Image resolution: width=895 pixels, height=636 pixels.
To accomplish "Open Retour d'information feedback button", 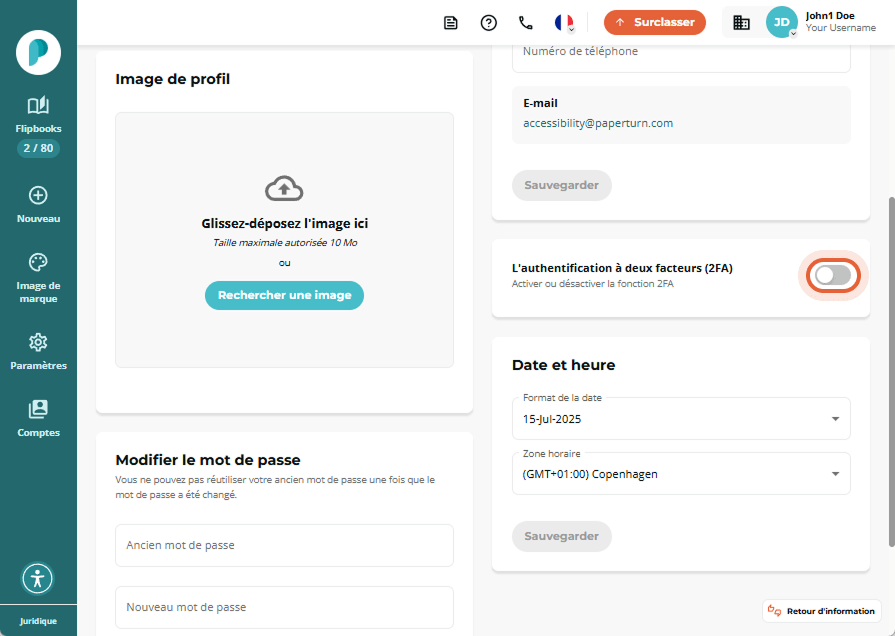I will (821, 611).
